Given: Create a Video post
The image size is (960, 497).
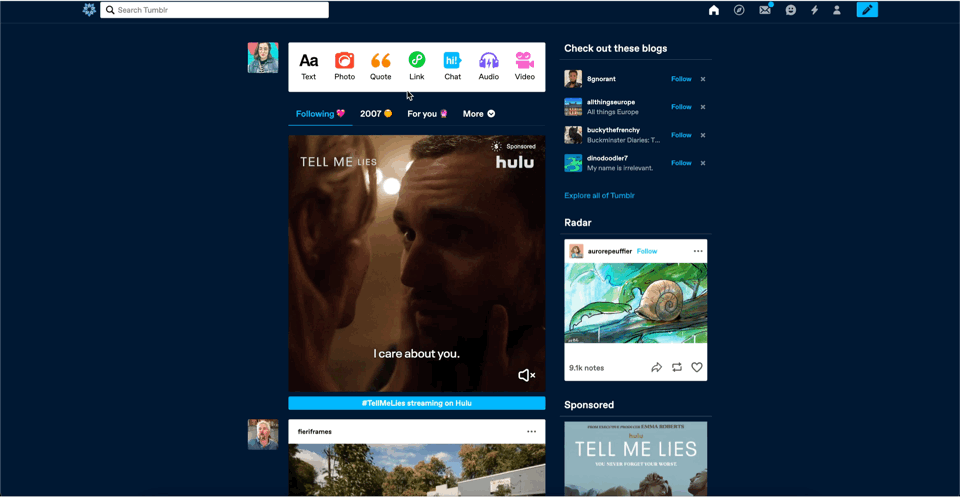Looking at the screenshot, I should 525,67.
